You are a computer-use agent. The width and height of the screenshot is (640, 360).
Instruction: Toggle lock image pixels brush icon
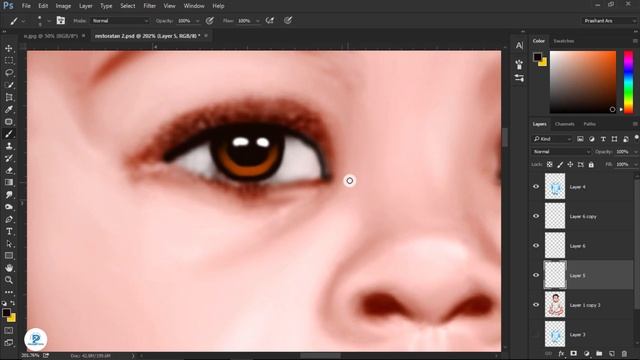pyautogui.click(x=560, y=164)
